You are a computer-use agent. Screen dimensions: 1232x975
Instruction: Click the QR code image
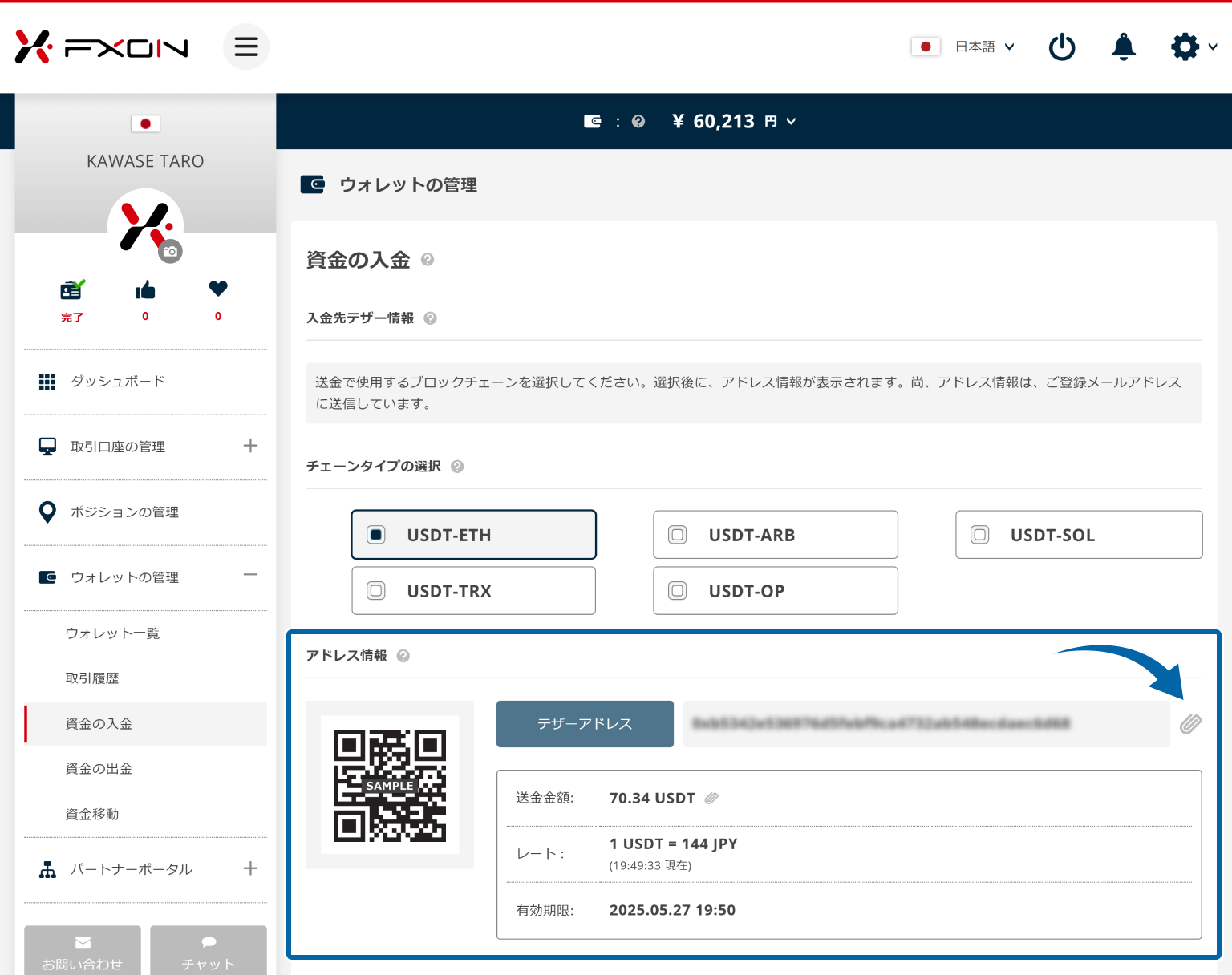(x=390, y=785)
